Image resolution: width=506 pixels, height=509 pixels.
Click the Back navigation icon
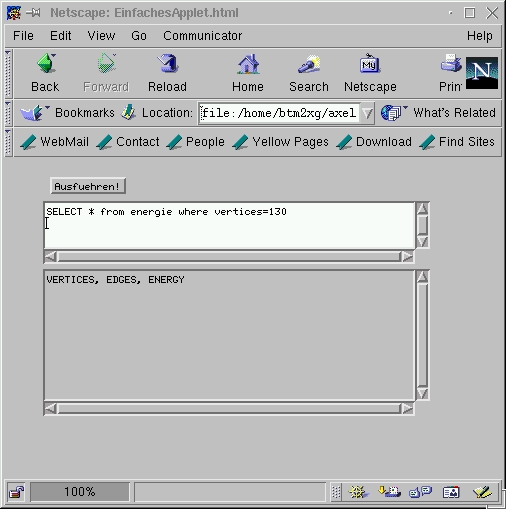point(46,63)
